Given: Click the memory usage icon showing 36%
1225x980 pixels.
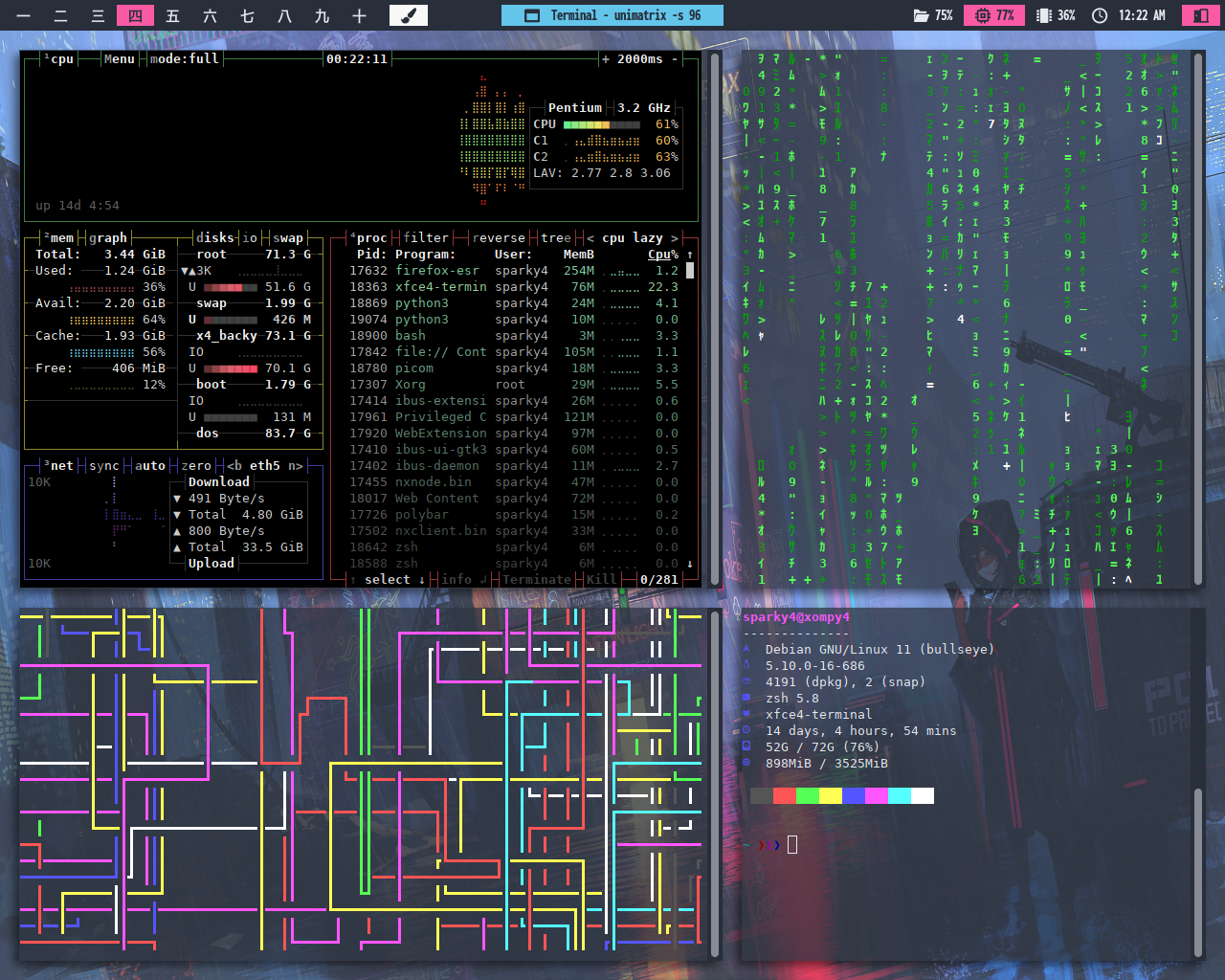Looking at the screenshot, I should coord(1044,15).
